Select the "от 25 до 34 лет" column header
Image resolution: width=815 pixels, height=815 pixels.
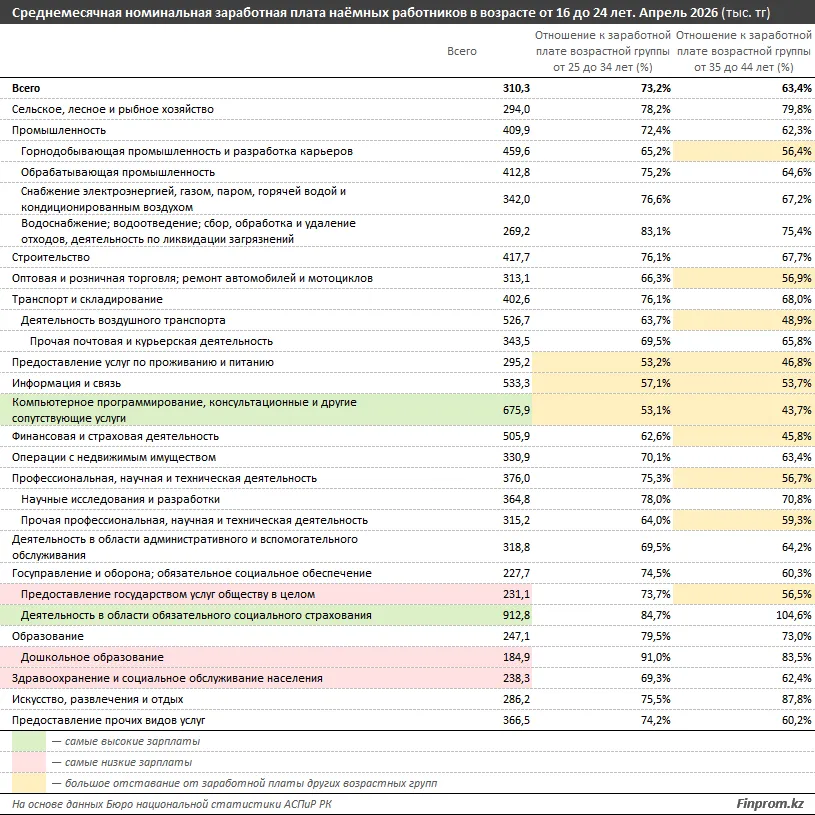pyautogui.click(x=602, y=51)
